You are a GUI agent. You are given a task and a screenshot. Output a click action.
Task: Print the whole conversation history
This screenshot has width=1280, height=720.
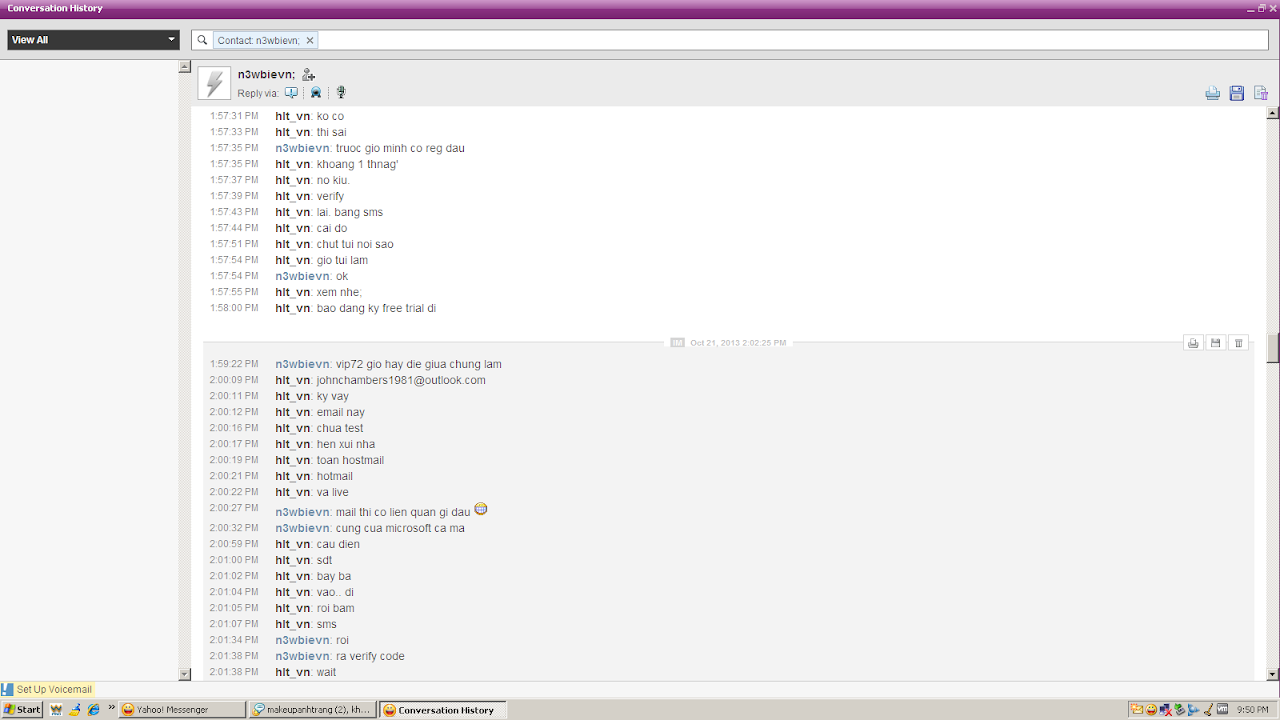coord(1212,93)
